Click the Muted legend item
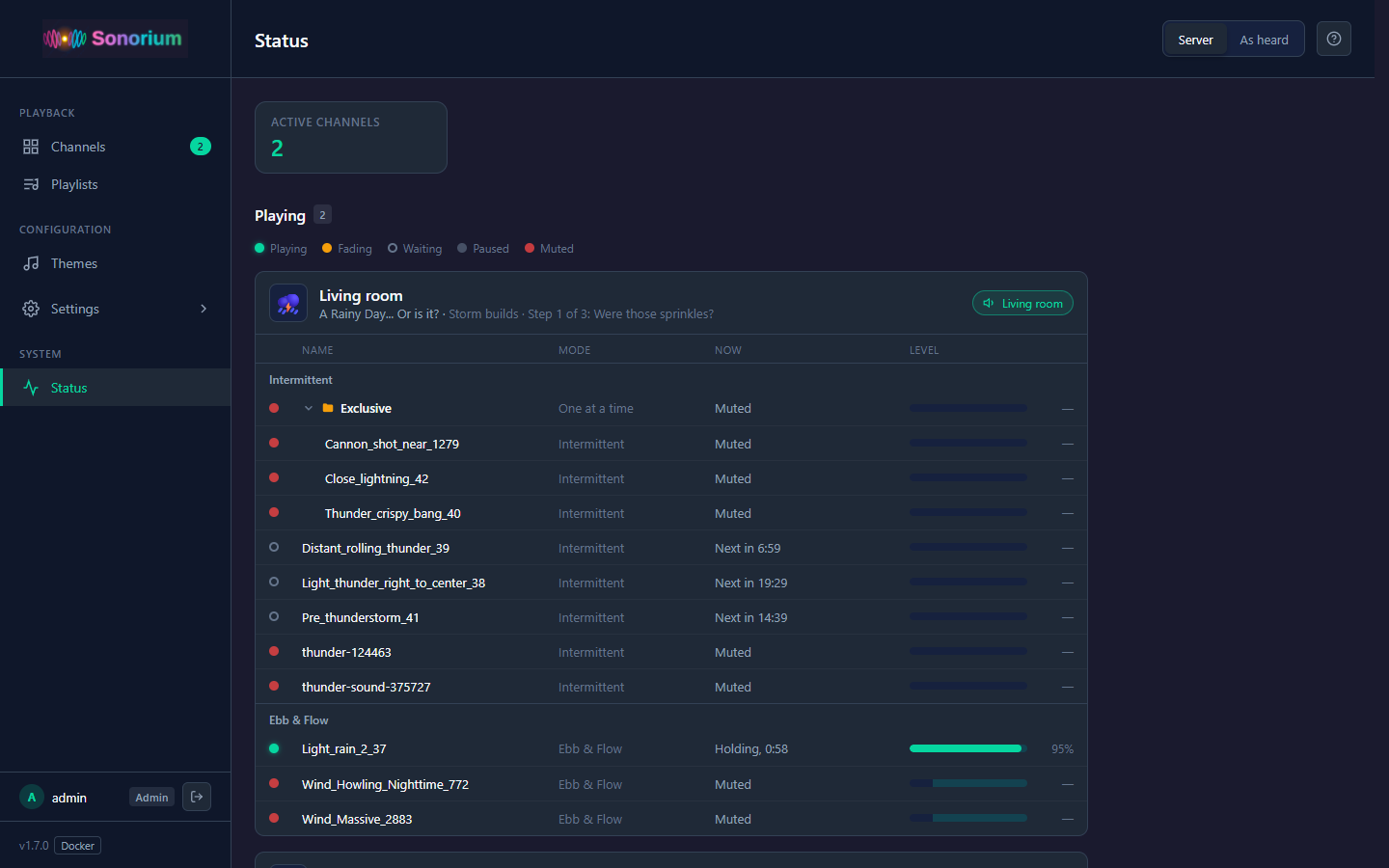The height and width of the screenshot is (868, 1389). click(x=549, y=249)
